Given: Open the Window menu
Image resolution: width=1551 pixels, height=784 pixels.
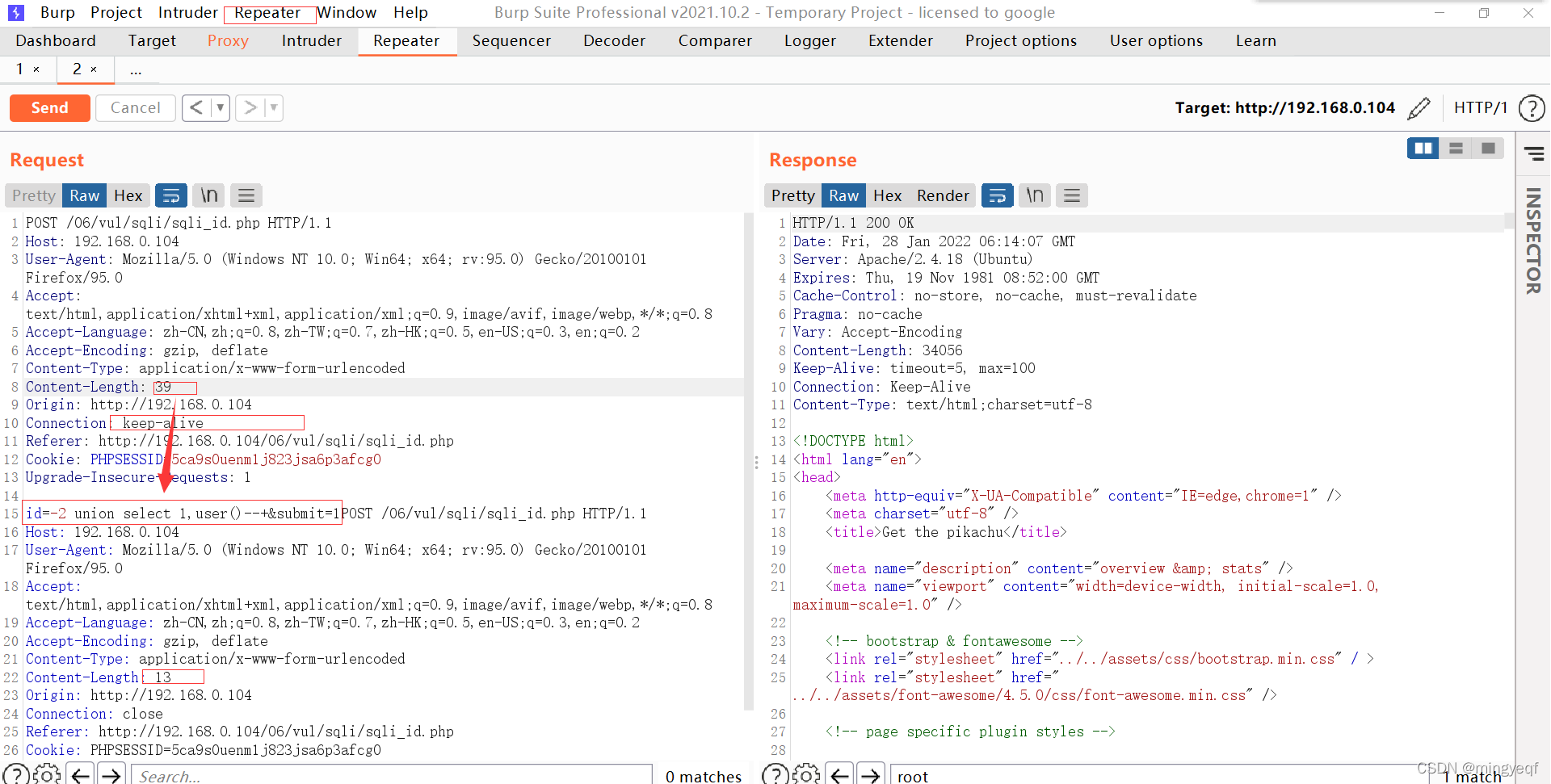Looking at the screenshot, I should (347, 13).
